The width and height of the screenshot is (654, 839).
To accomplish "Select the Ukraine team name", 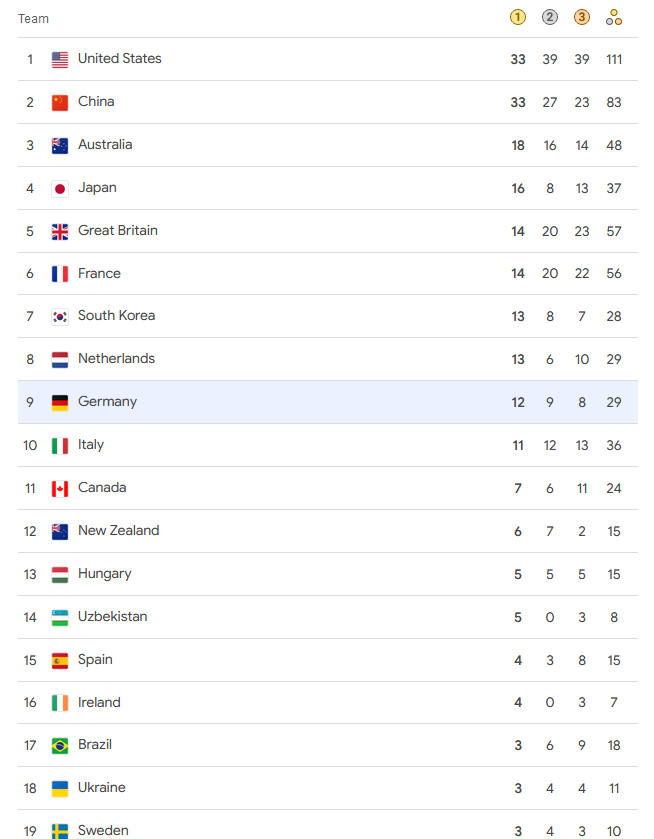I will coord(102,787).
